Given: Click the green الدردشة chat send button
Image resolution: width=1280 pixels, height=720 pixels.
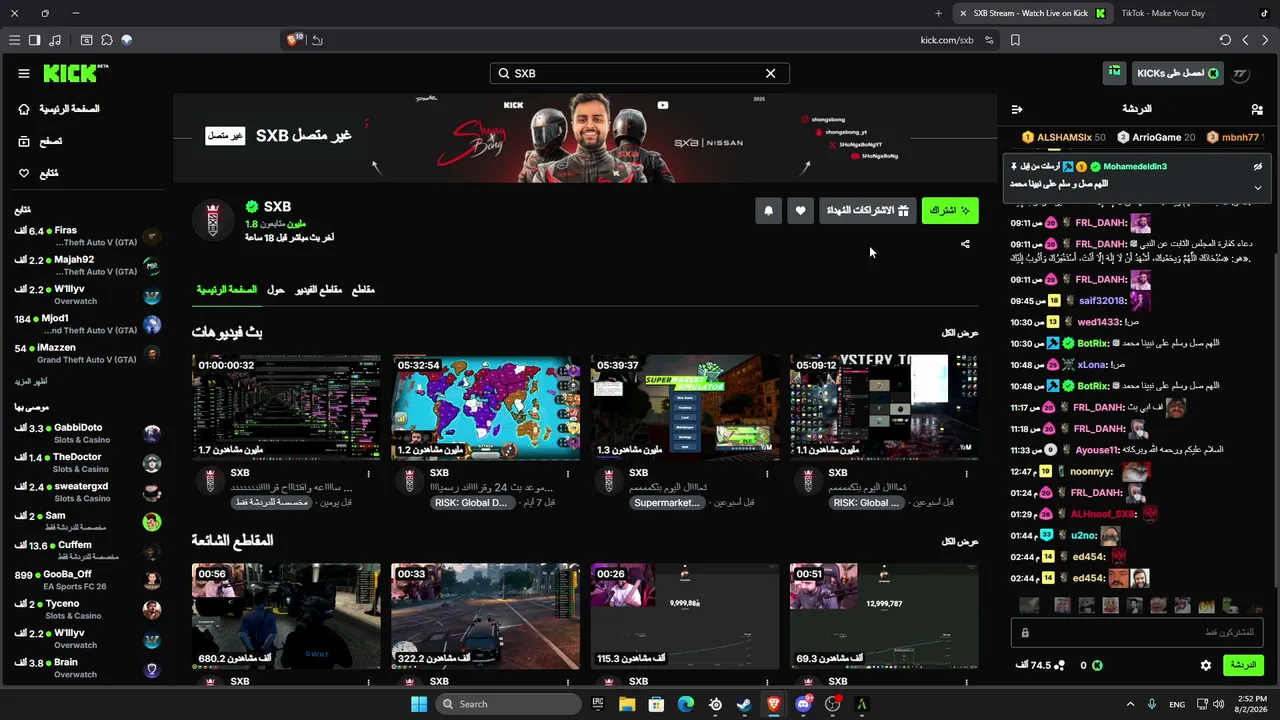Looking at the screenshot, I should pos(1243,665).
